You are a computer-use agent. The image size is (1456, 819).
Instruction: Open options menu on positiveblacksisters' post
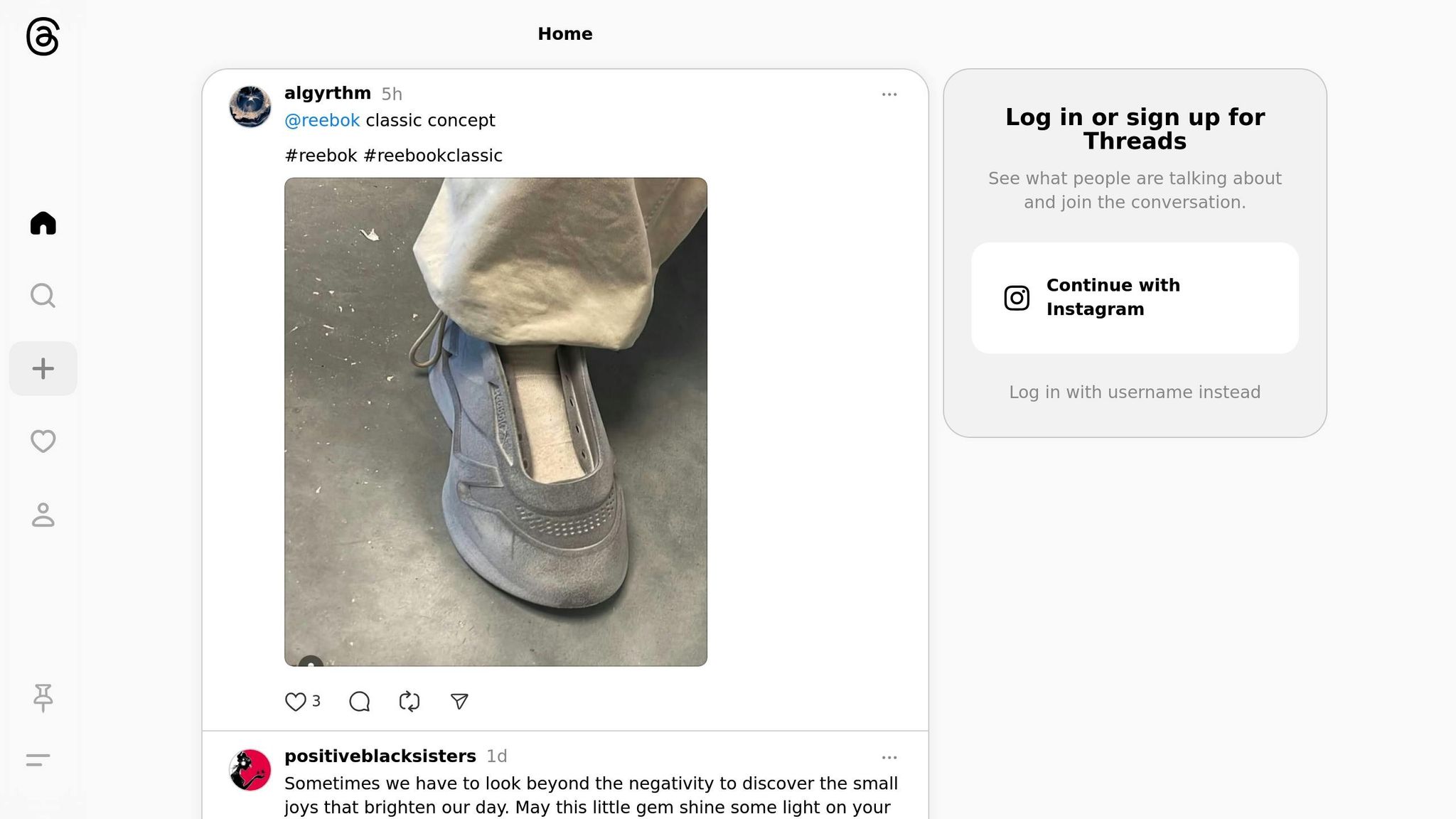point(889,758)
